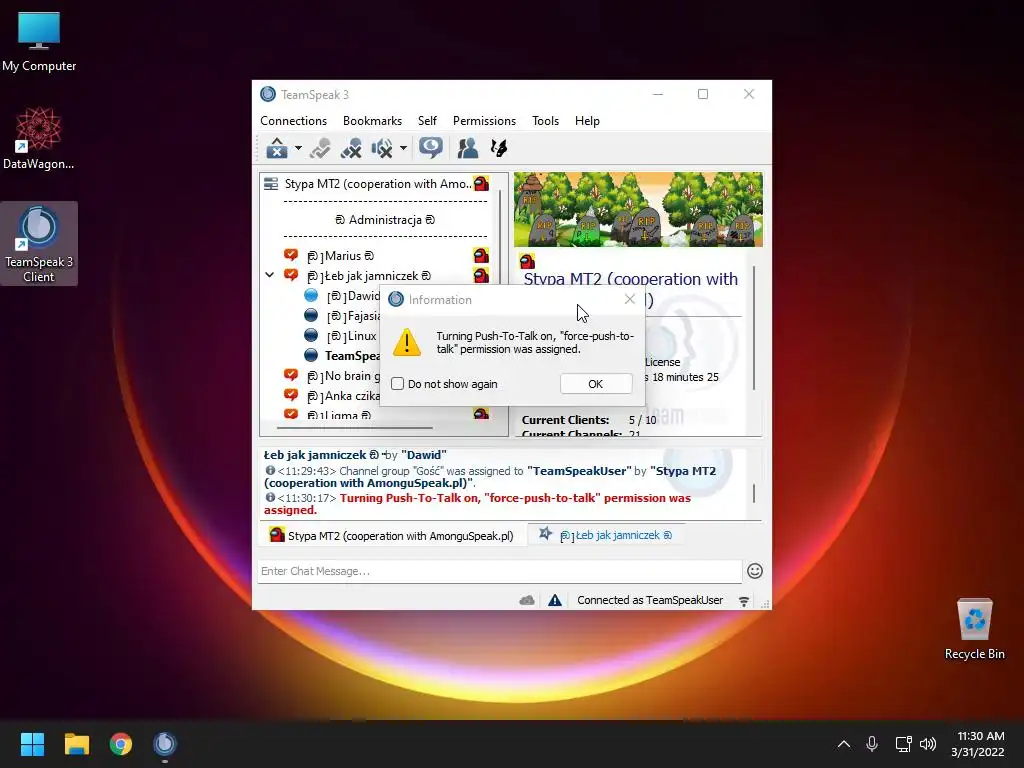Screen dimensions: 1024x768
Task: Collapse the Łeb jak jamniczek channel
Action: (269, 275)
